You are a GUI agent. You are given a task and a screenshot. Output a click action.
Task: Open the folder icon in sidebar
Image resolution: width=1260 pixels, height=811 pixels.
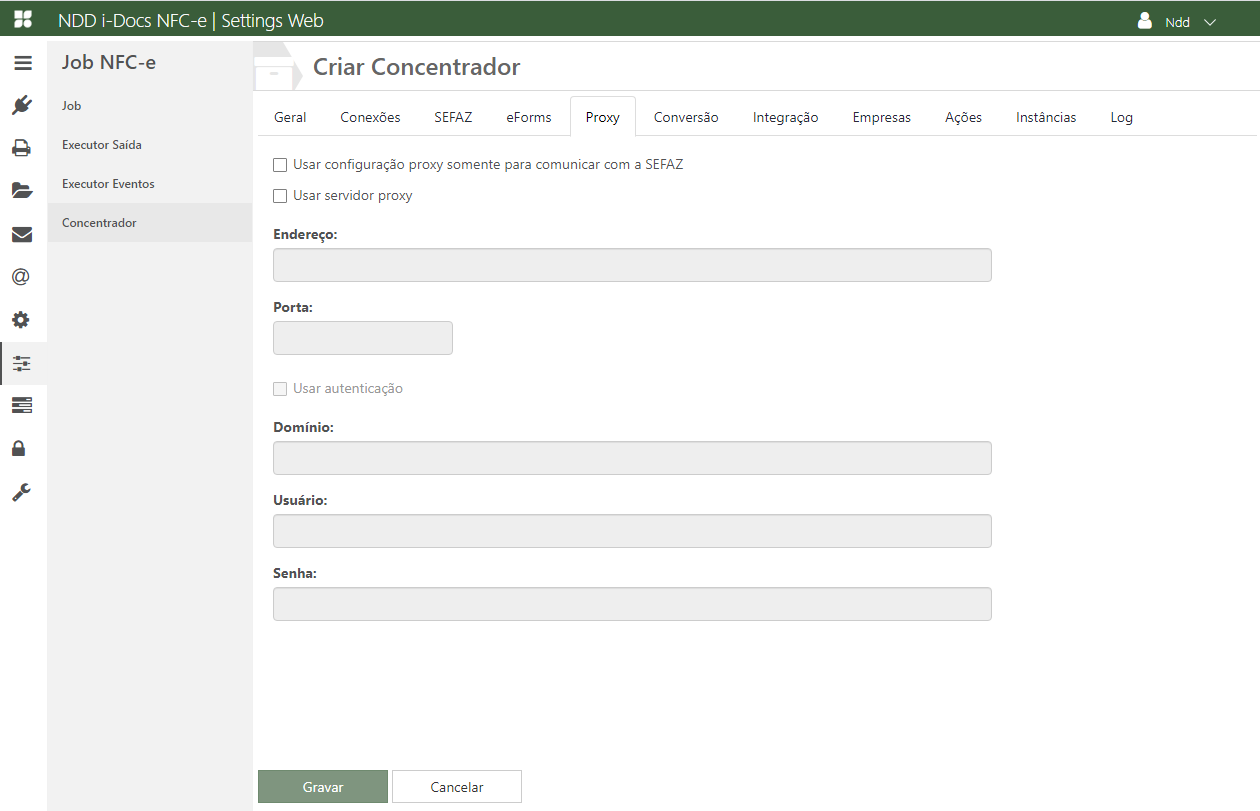click(x=22, y=191)
